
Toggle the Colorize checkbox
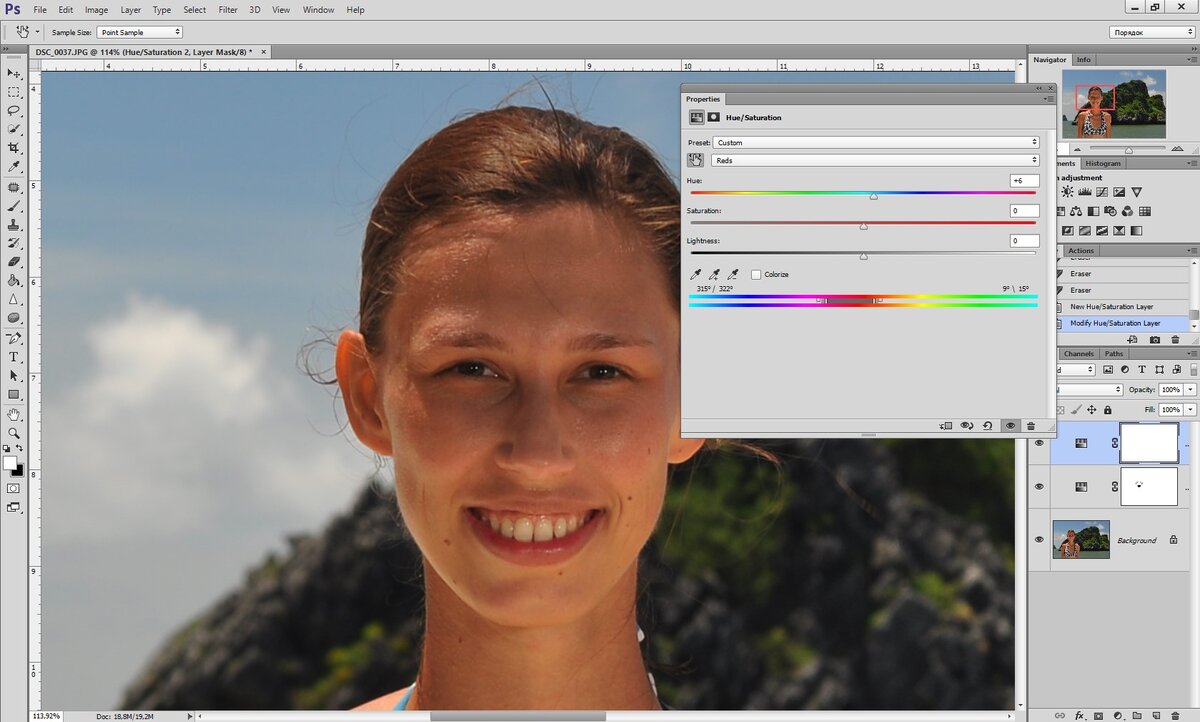[x=756, y=274]
